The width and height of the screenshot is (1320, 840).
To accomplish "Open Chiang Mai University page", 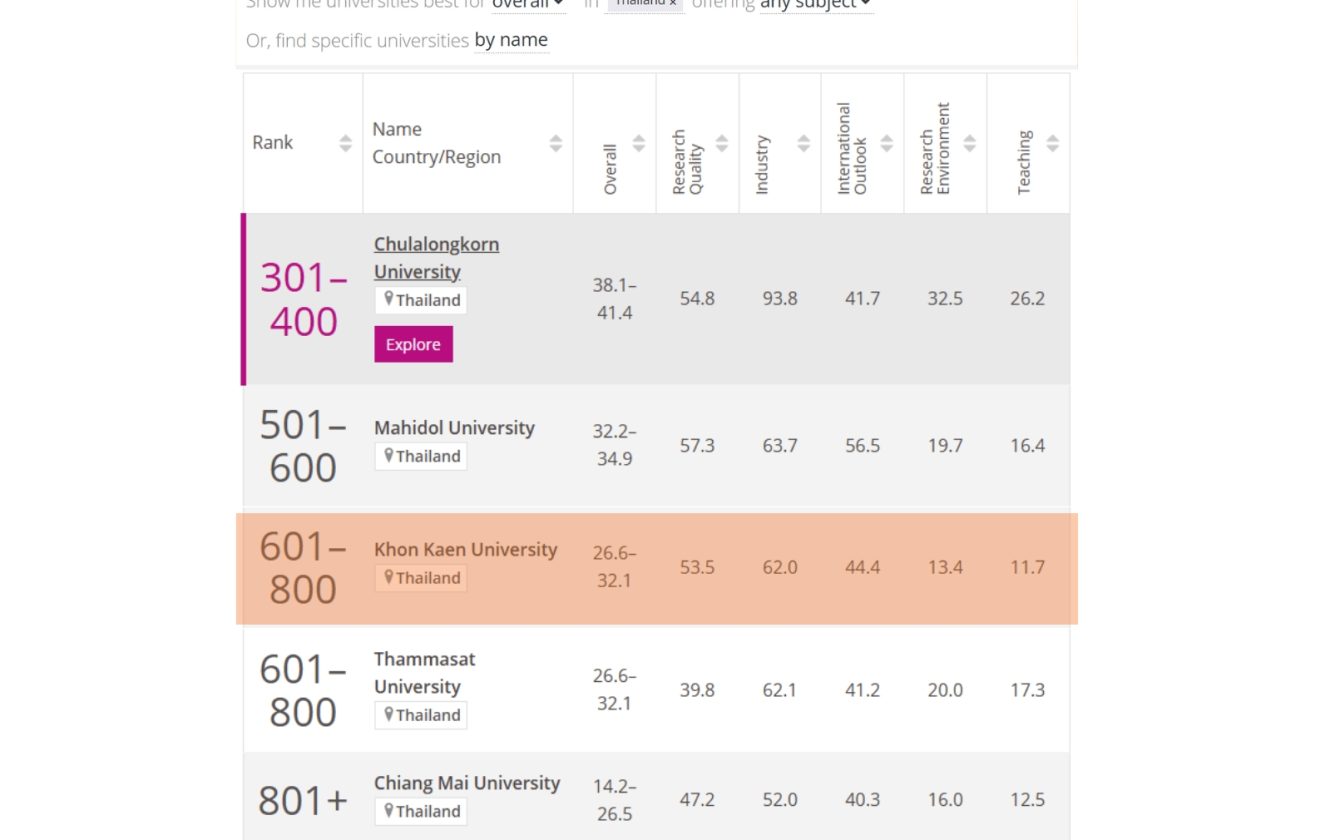I will pos(466,783).
